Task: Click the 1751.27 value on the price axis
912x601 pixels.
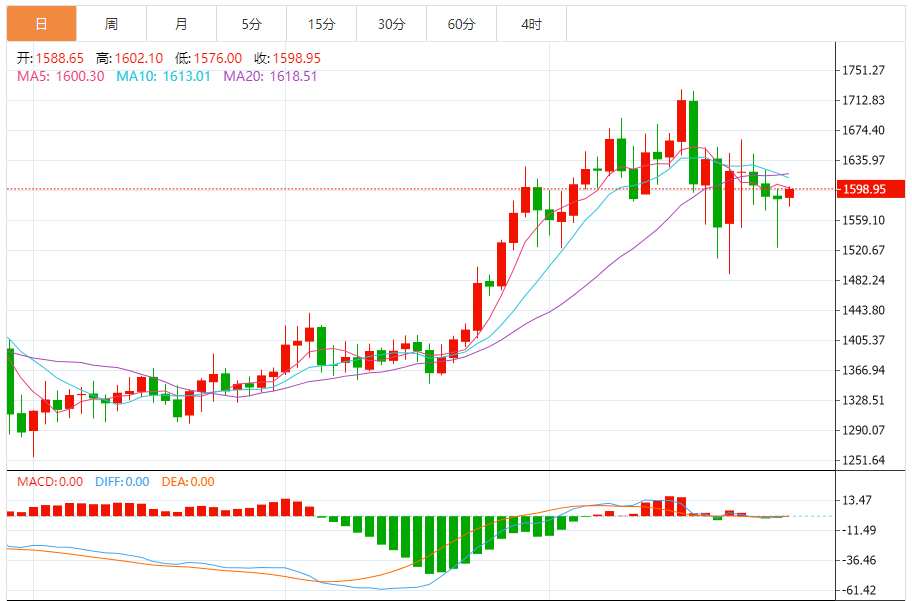Action: (862, 71)
